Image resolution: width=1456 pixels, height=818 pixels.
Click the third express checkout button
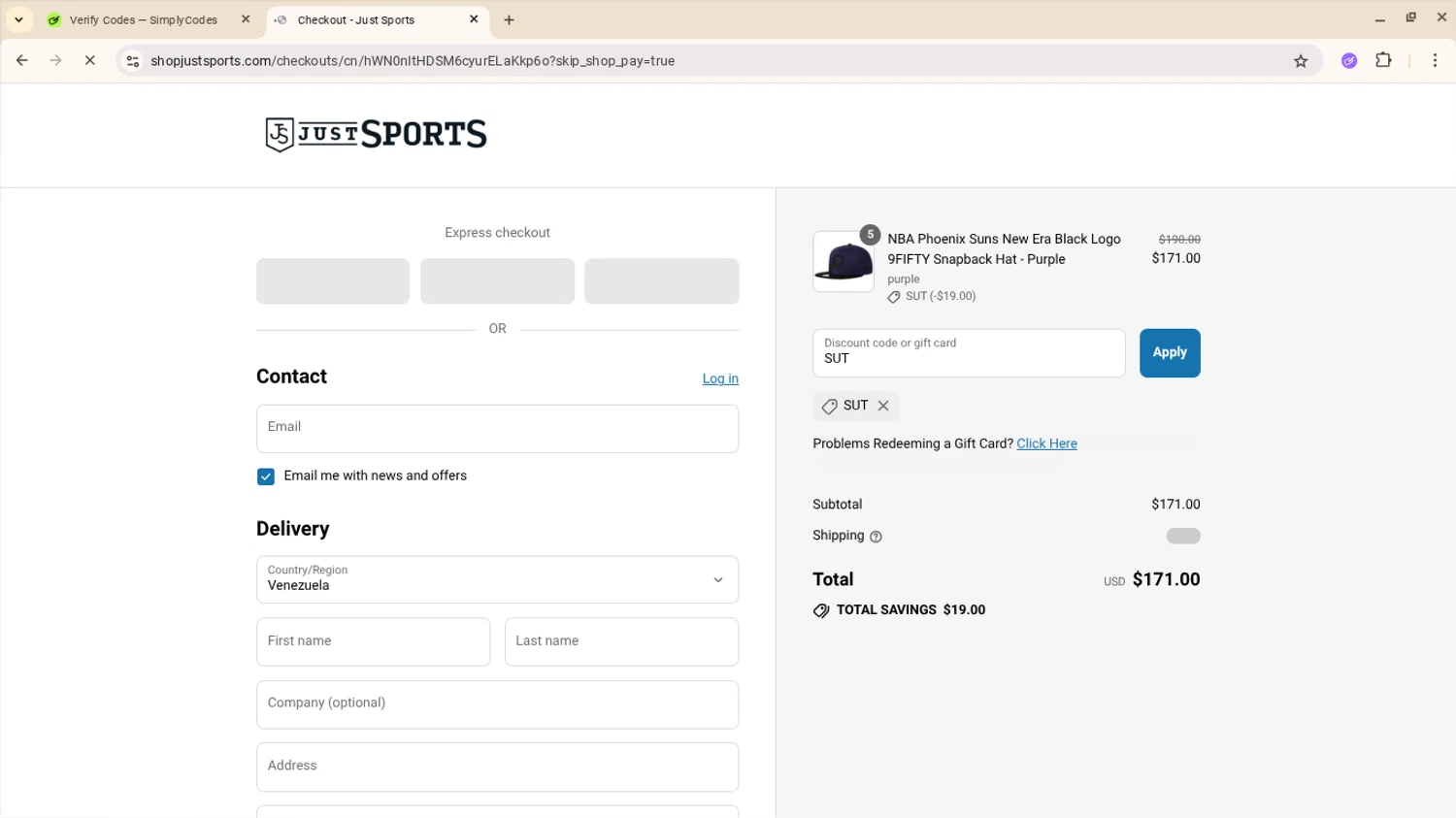(661, 281)
